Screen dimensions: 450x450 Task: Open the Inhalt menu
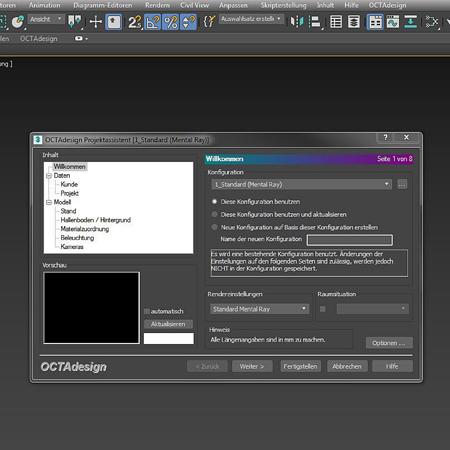point(325,5)
